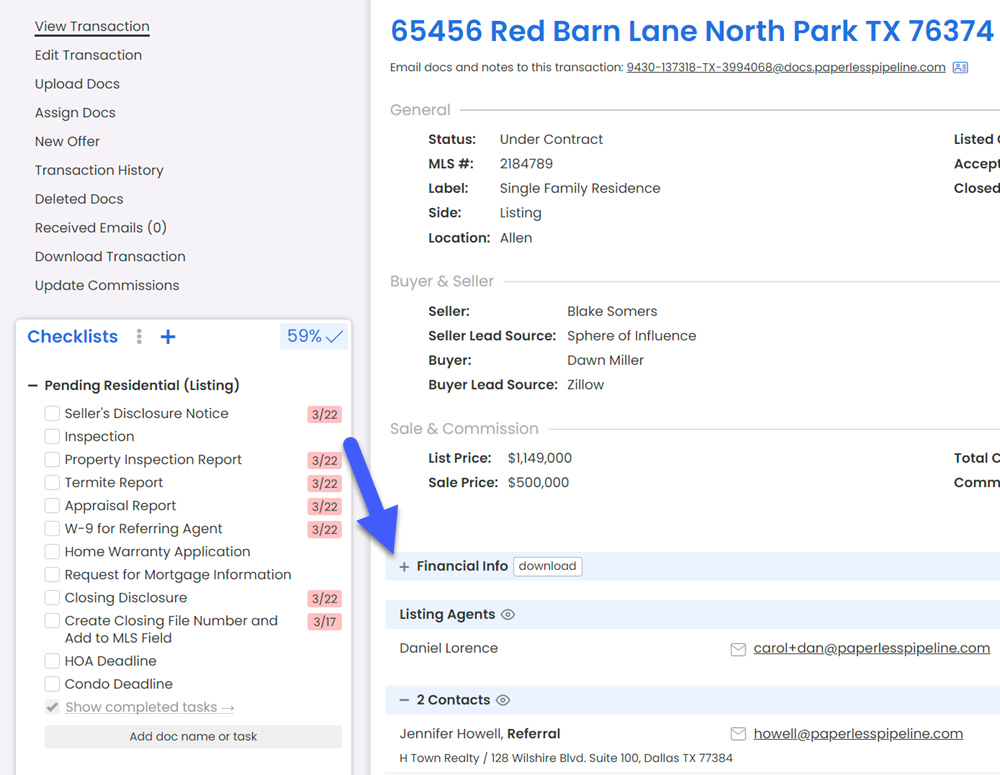
Task: Check Home Warranty Application box
Action: tap(52, 552)
